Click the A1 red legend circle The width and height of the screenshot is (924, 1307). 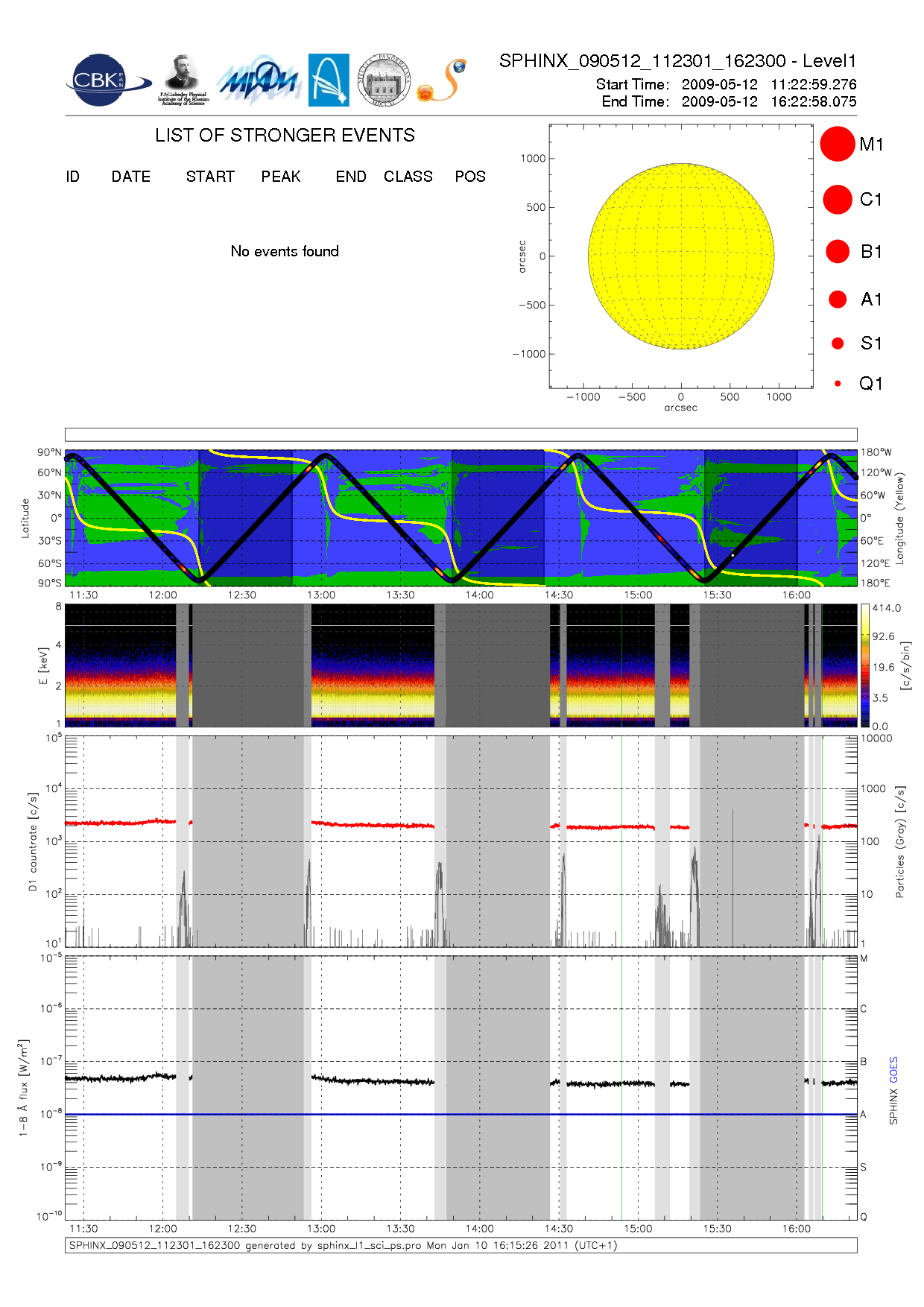coord(837,300)
